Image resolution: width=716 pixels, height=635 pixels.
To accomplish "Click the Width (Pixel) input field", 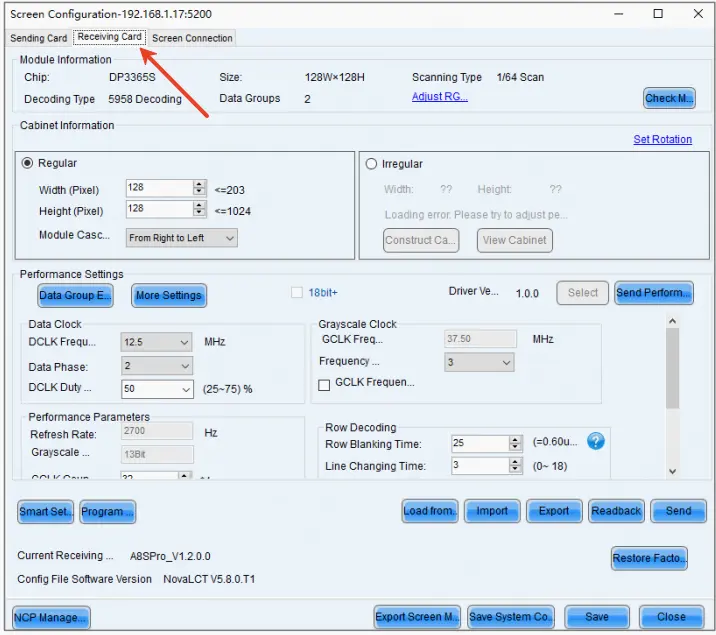I will [x=158, y=188].
